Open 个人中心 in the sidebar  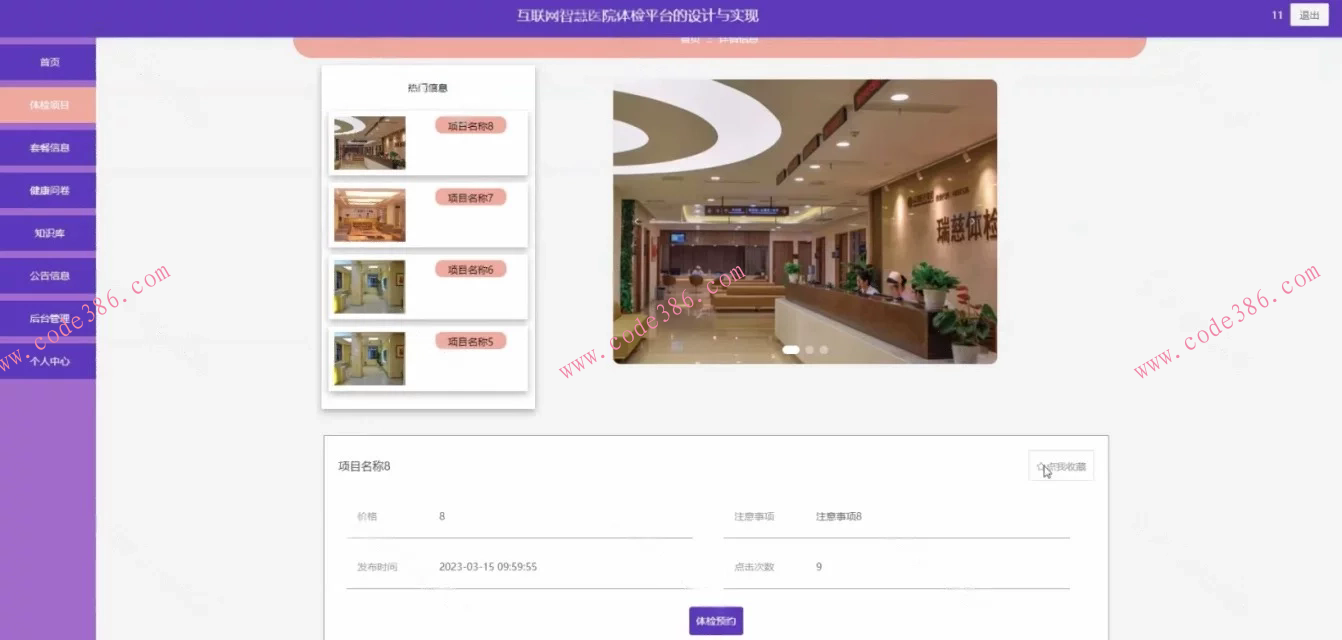48,360
